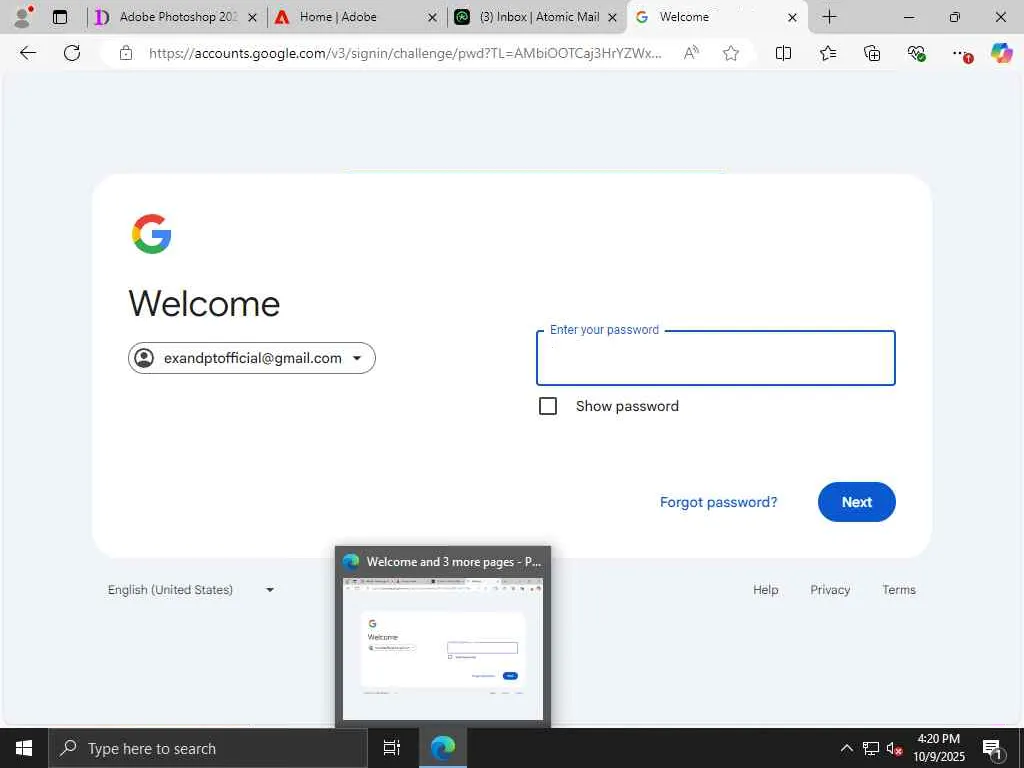Click the Welcome heading text

pos(204,304)
